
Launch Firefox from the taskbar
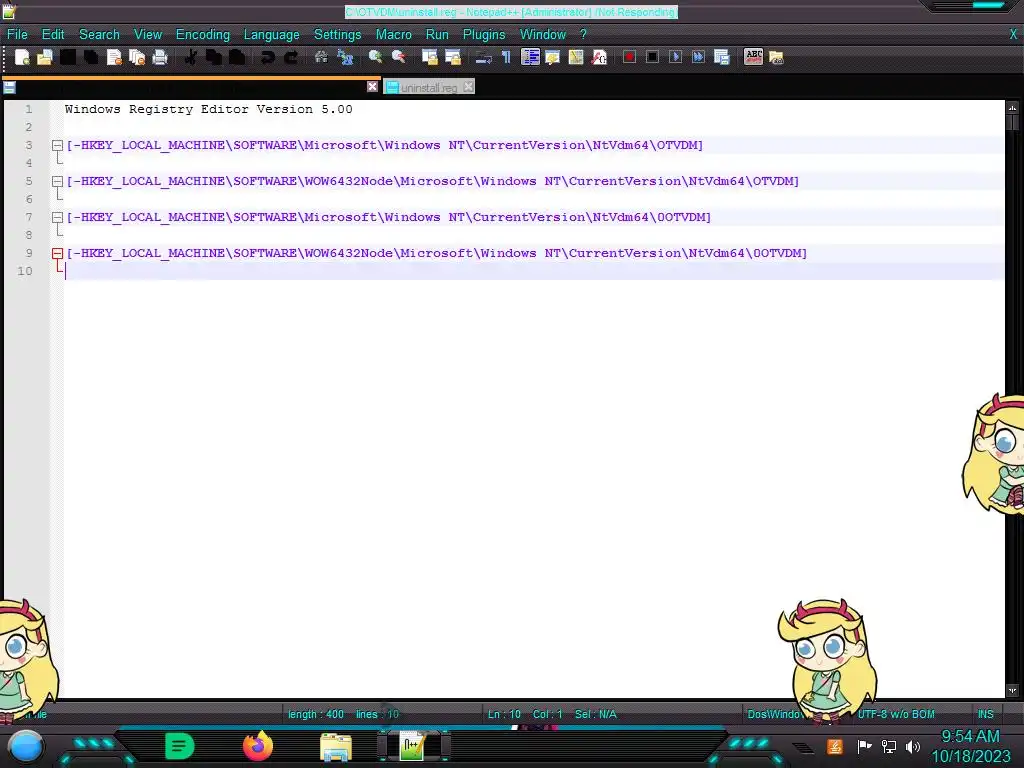[257, 746]
